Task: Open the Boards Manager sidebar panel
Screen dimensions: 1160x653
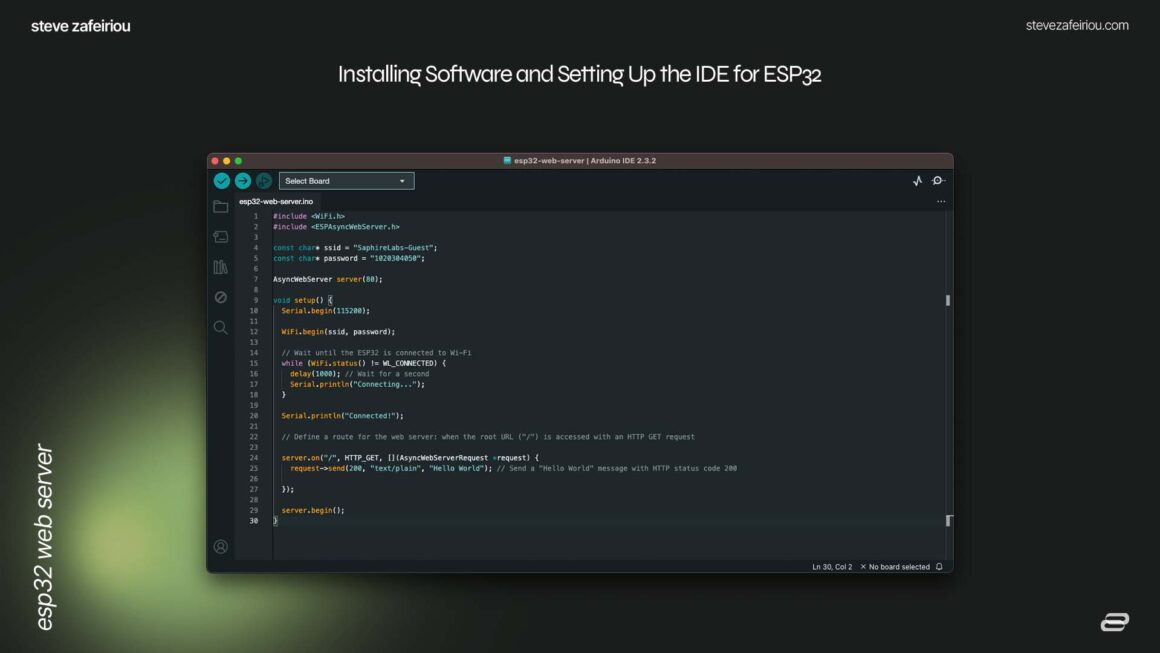Action: pyautogui.click(x=221, y=237)
